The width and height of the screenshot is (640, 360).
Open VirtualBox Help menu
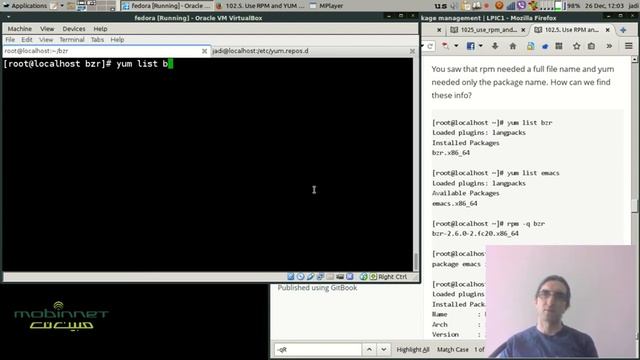pos(100,29)
